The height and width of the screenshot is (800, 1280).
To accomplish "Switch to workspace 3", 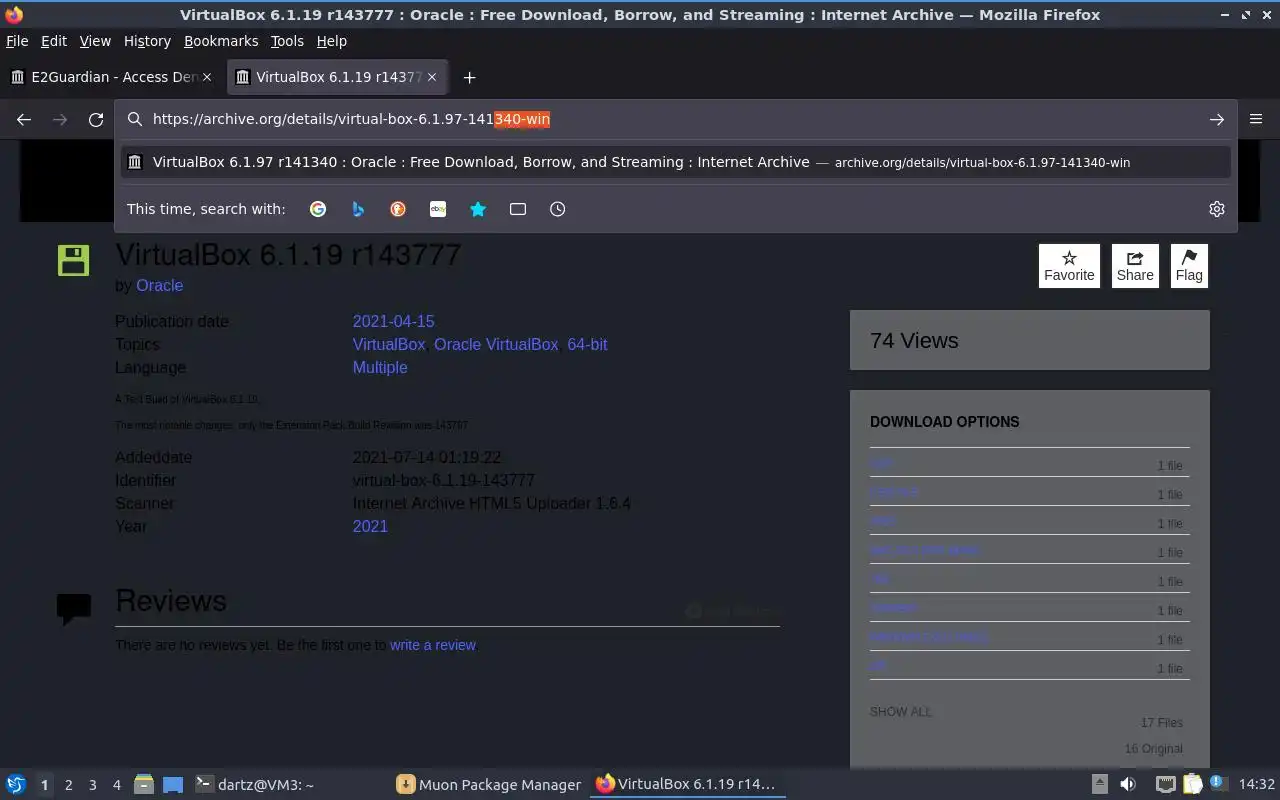I will point(92,785).
